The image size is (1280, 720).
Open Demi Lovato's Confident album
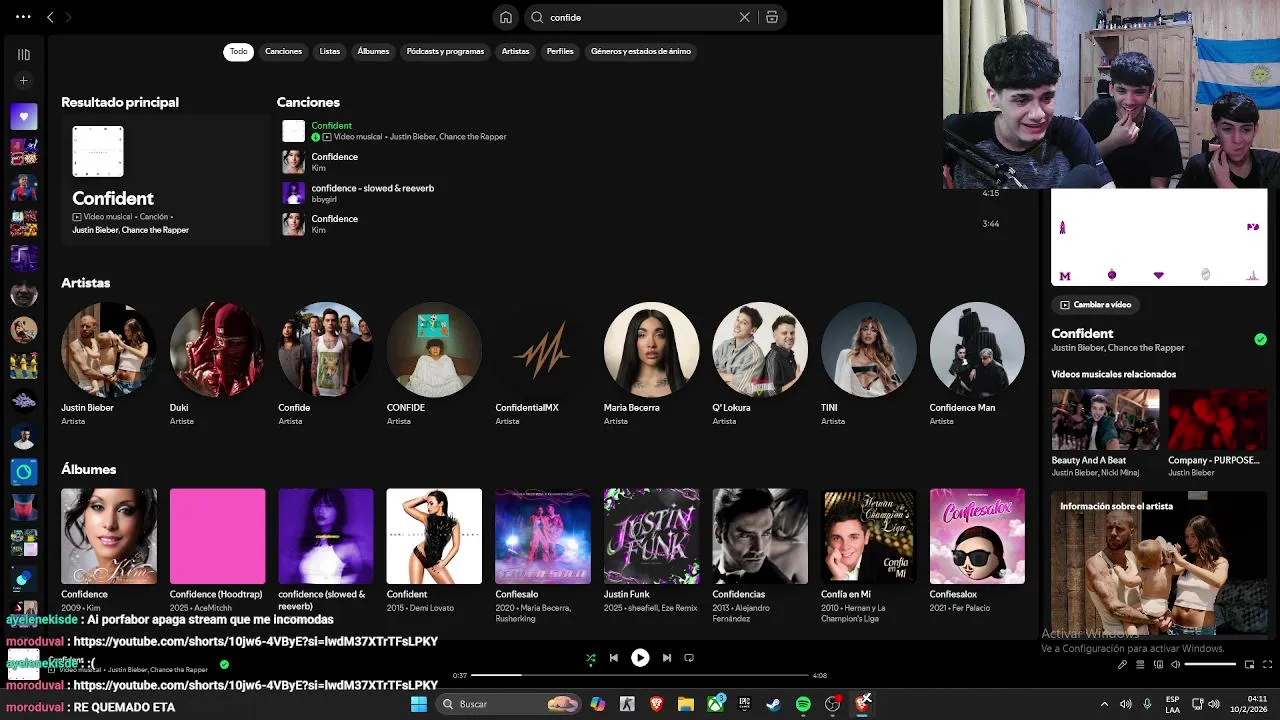pos(434,550)
